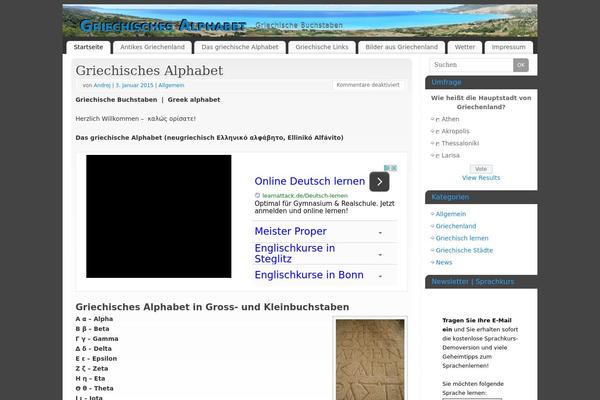Open the Wetter tab
600x400 pixels.
(x=465, y=47)
